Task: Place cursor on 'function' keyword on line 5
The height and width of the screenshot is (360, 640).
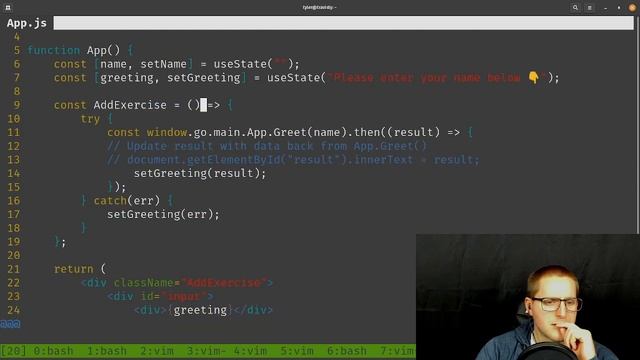Action: 53,50
